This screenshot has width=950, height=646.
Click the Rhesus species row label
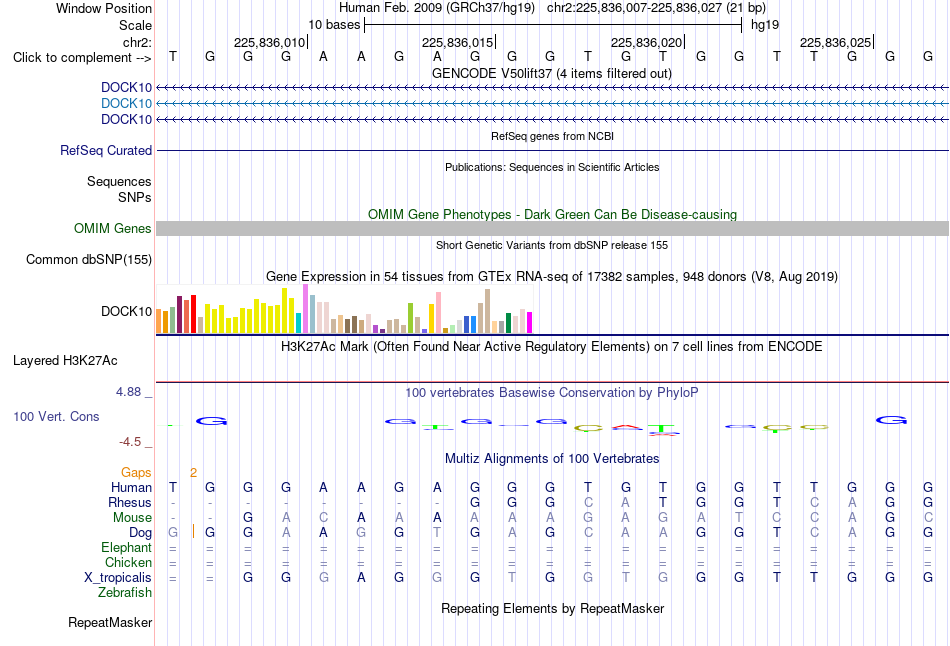coord(130,502)
